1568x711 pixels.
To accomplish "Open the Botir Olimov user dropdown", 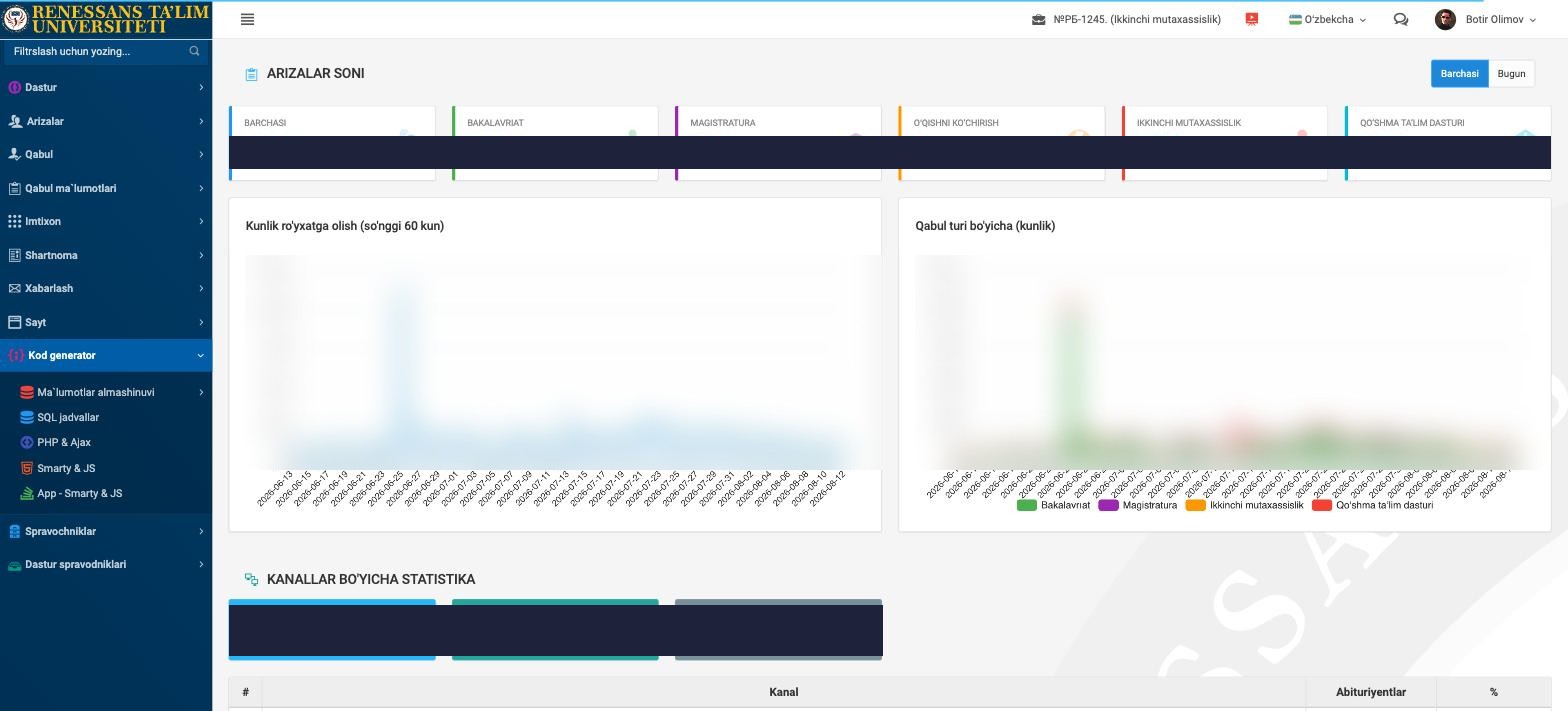I will click(x=1485, y=19).
